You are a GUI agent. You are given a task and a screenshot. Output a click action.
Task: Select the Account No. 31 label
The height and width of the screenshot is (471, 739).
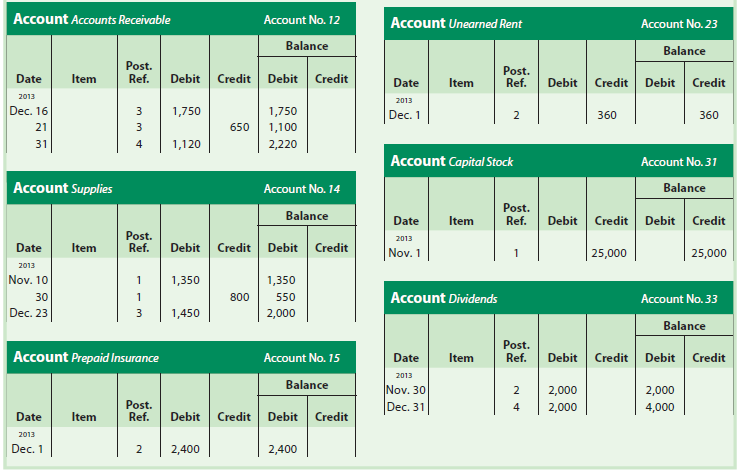(679, 162)
